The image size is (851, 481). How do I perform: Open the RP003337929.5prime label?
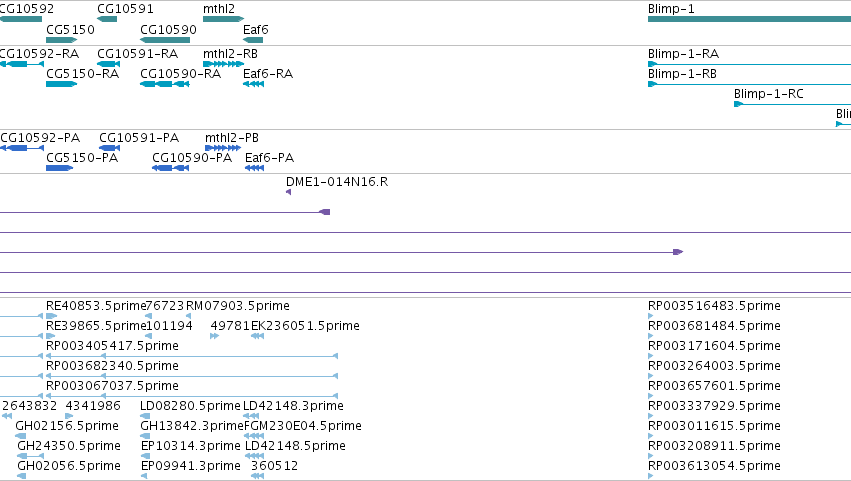coord(714,406)
